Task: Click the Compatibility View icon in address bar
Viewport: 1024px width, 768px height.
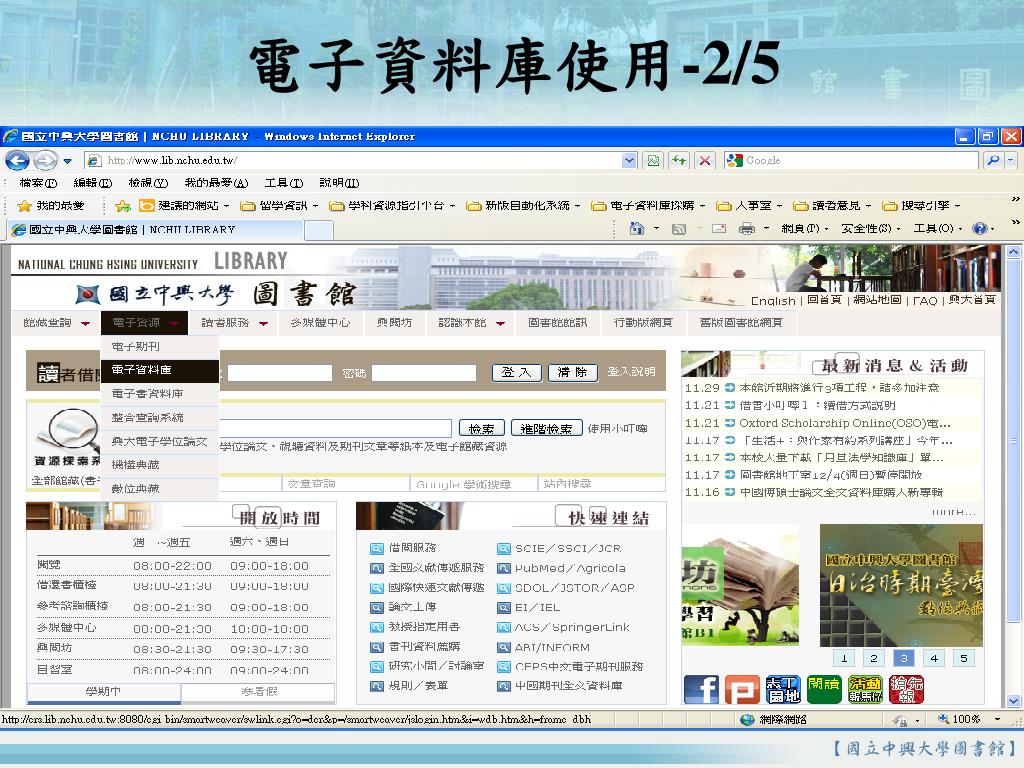Action: tap(653, 160)
